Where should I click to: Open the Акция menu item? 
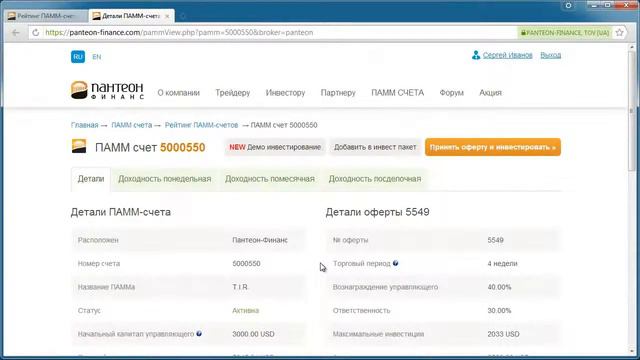tap(490, 93)
